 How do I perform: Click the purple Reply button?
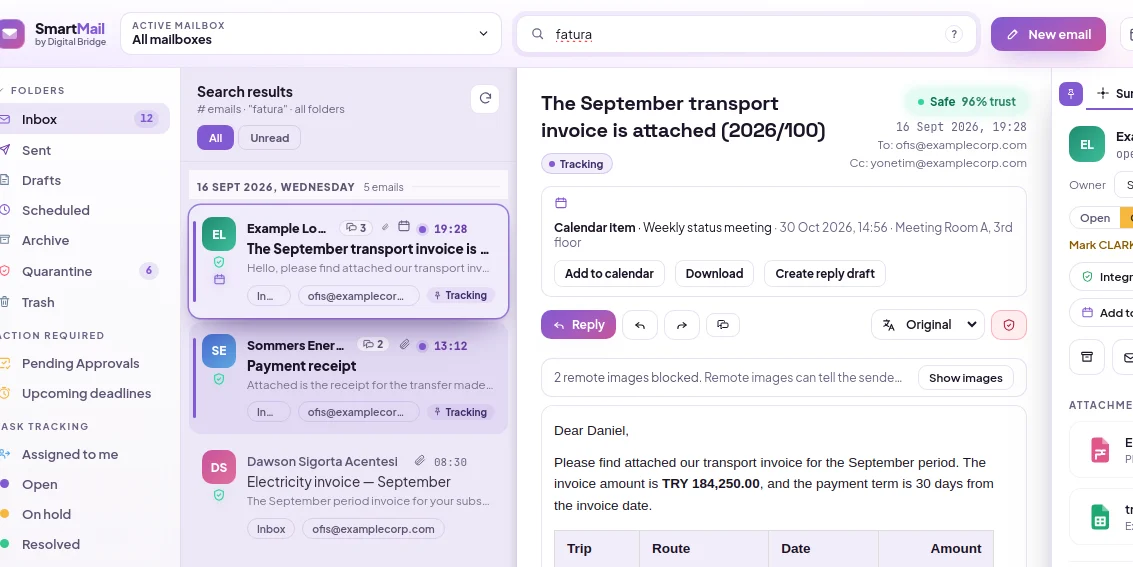(578, 325)
